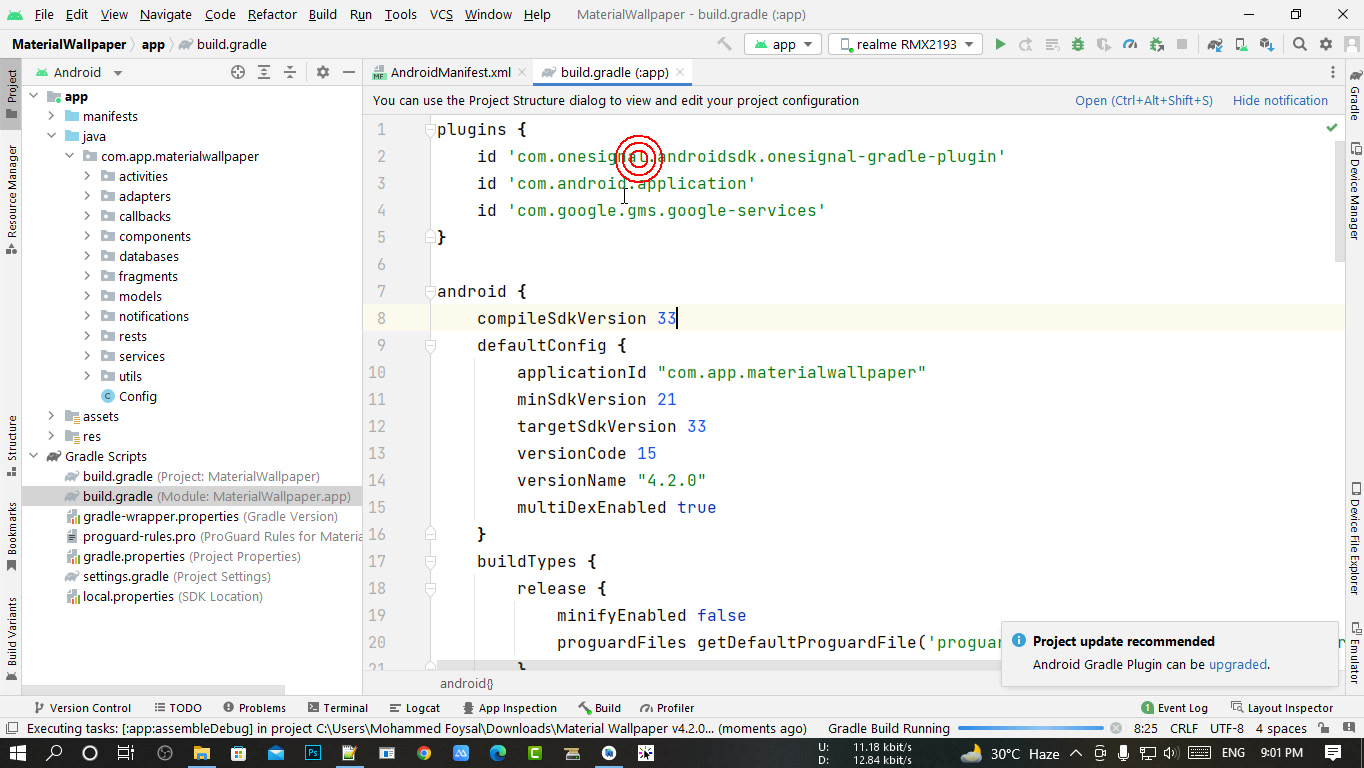Collapse the app module tree node
Image resolution: width=1364 pixels, height=768 pixels.
click(x=33, y=96)
